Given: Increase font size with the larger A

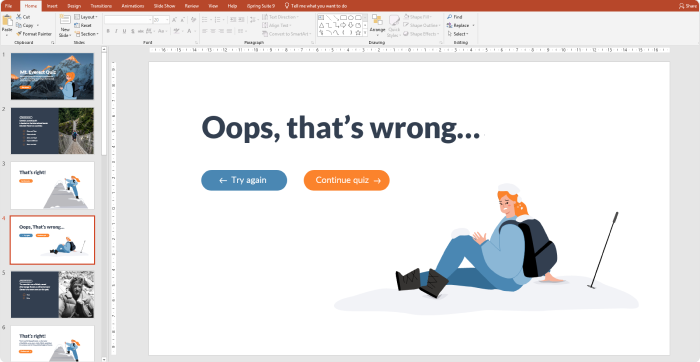Looking at the screenshot, I should point(175,20).
